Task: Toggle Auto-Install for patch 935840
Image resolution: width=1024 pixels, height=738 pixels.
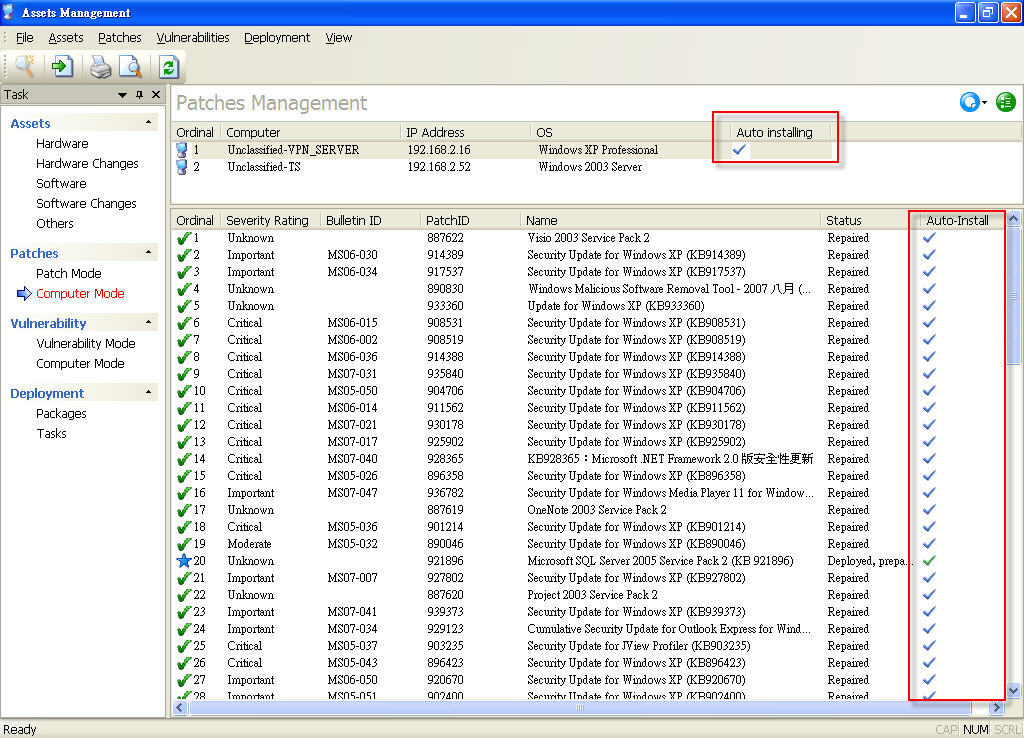Action: [929, 374]
